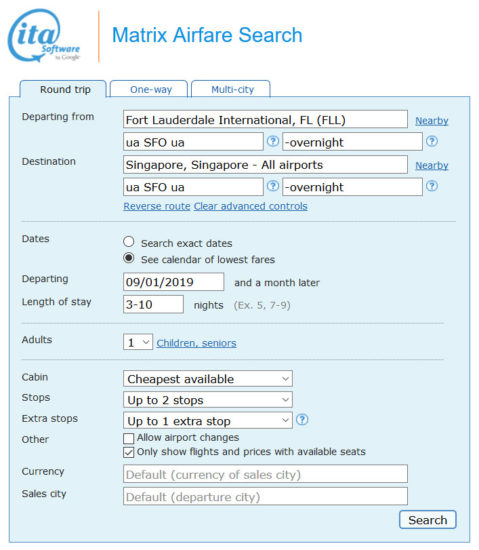
Task: Click the Sales city input field
Action: pyautogui.click(x=265, y=496)
